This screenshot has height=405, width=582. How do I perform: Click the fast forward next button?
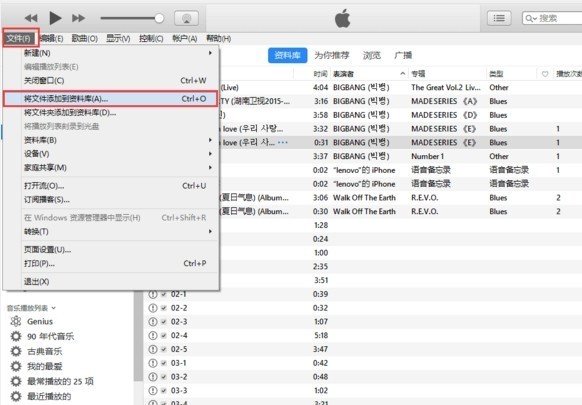tap(78, 18)
